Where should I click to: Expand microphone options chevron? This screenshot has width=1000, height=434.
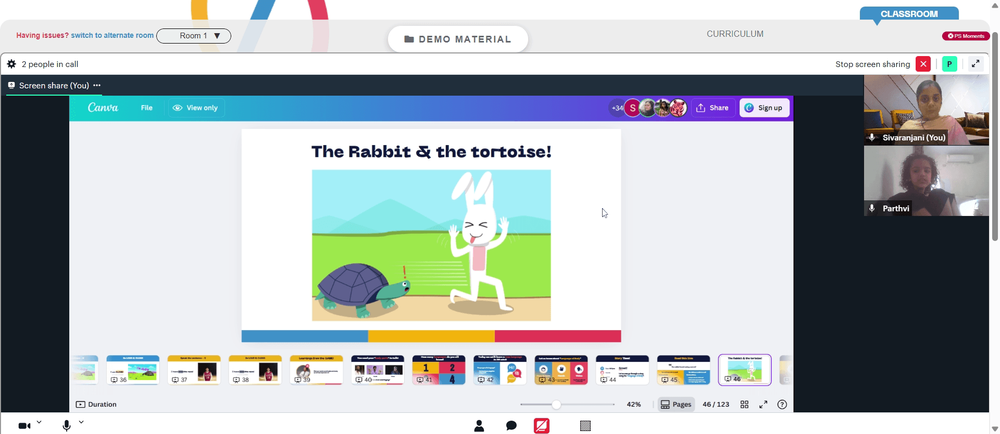(x=81, y=422)
